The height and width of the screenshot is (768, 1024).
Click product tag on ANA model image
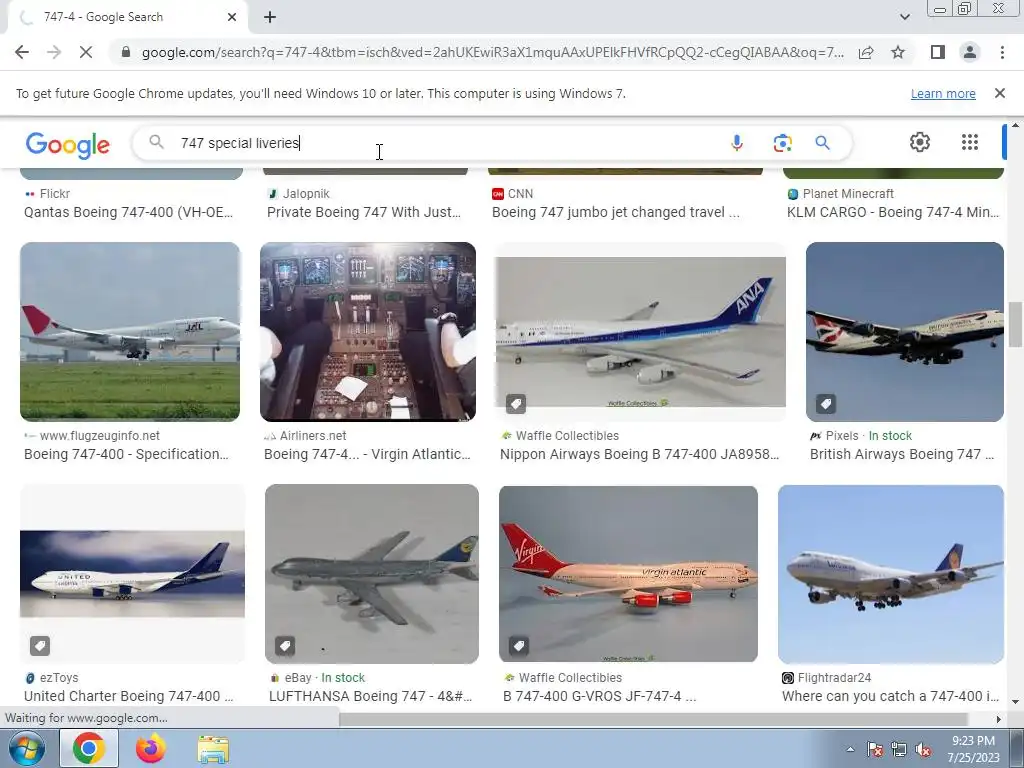pos(516,404)
